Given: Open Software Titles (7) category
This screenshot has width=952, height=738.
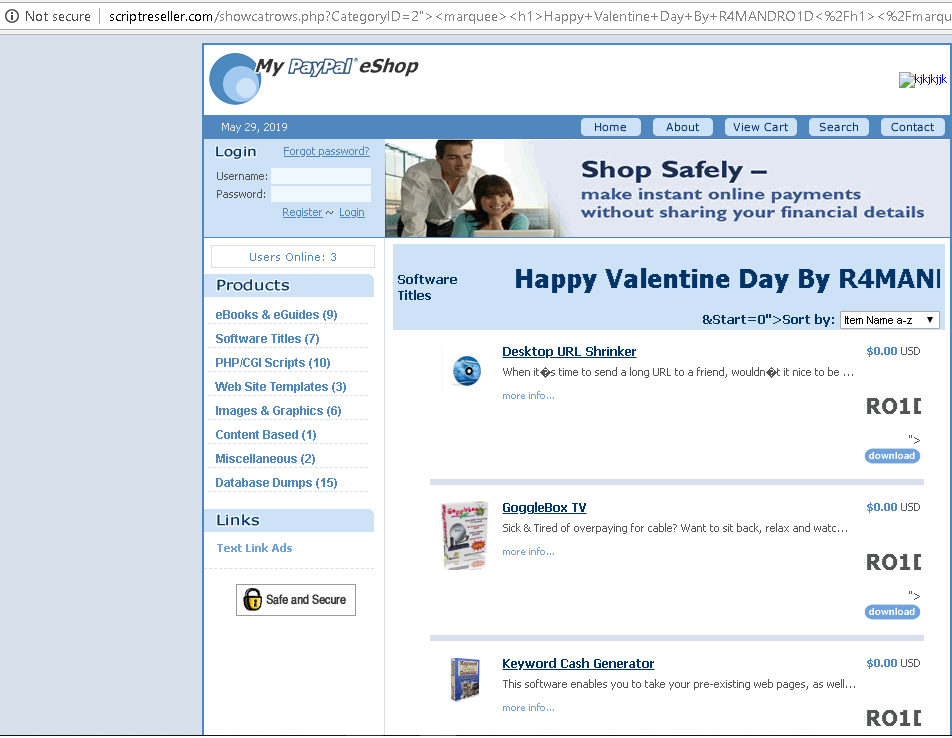Looking at the screenshot, I should (267, 339).
